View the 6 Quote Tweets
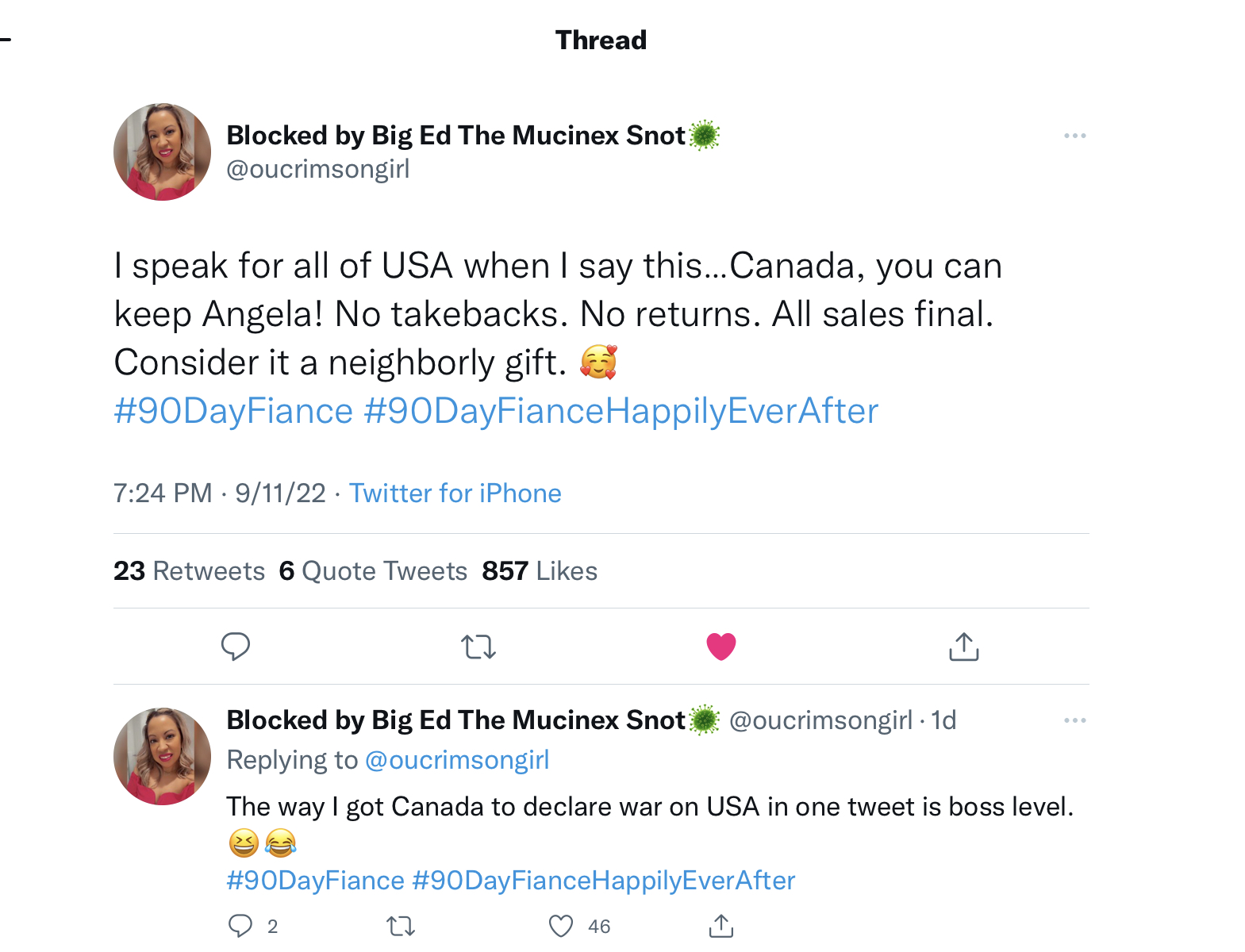Screen dimensions: 1245x952 point(373,571)
